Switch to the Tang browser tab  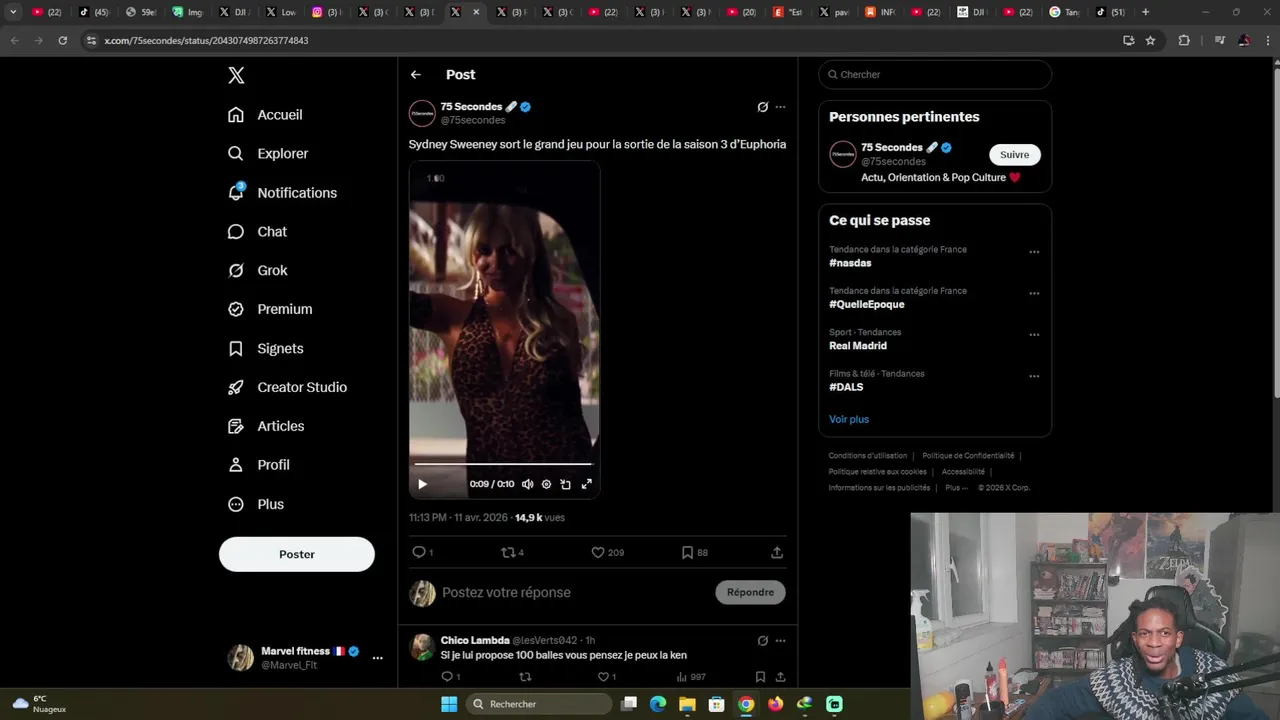pos(1063,12)
